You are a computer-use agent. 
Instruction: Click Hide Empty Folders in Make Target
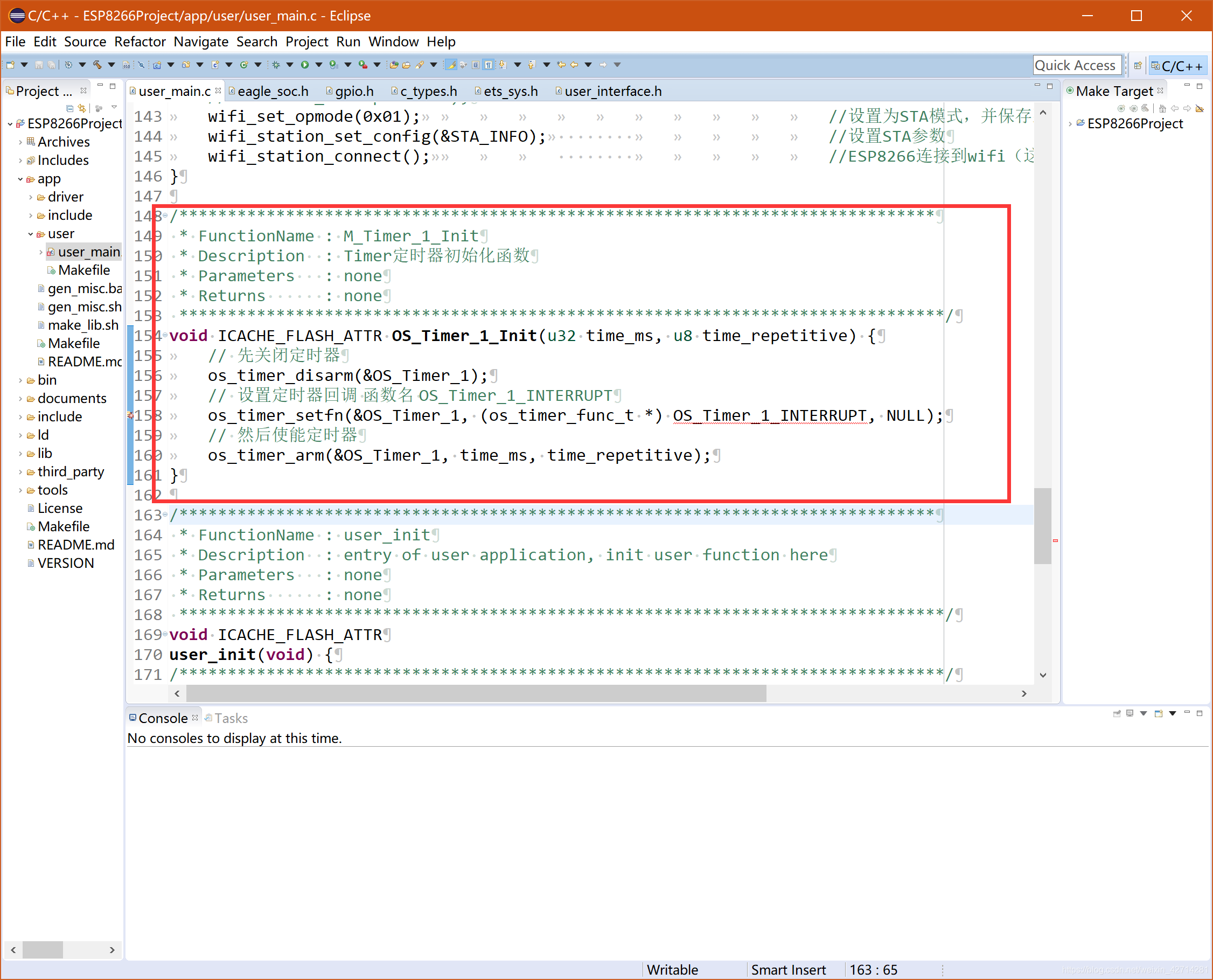1200,108
